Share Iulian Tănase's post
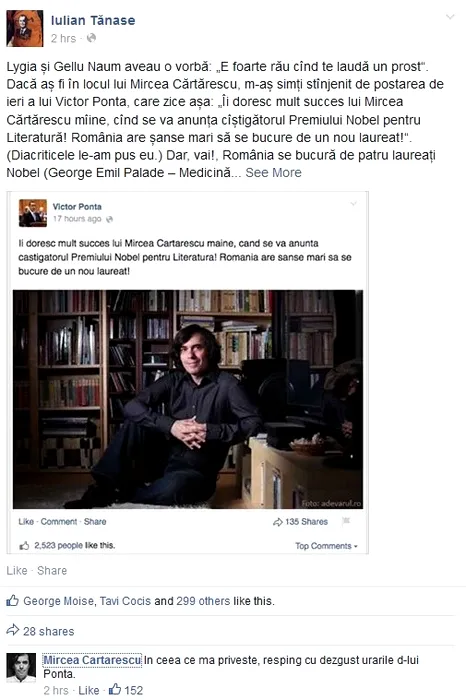 point(52,571)
